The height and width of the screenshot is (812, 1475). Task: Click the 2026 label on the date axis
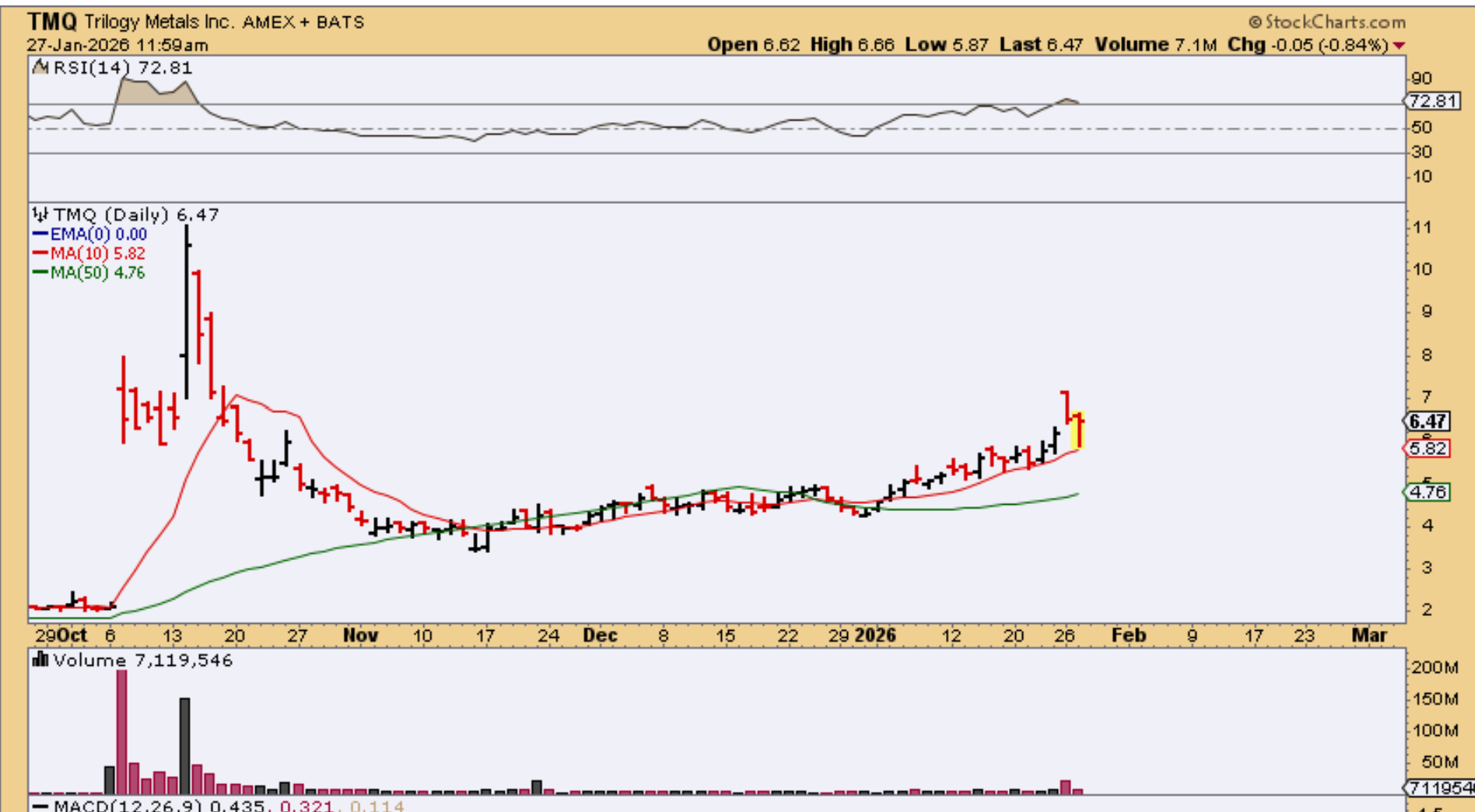[x=875, y=635]
